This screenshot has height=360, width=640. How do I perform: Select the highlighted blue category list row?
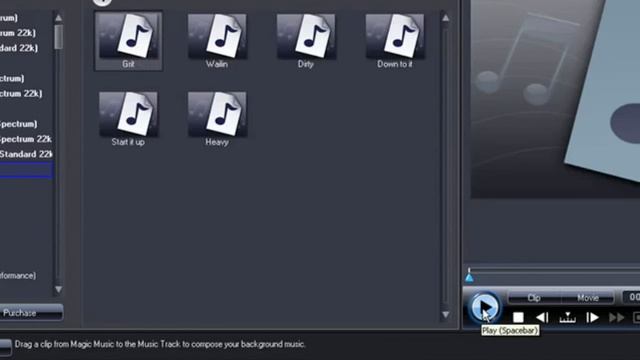pyautogui.click(x=26, y=170)
